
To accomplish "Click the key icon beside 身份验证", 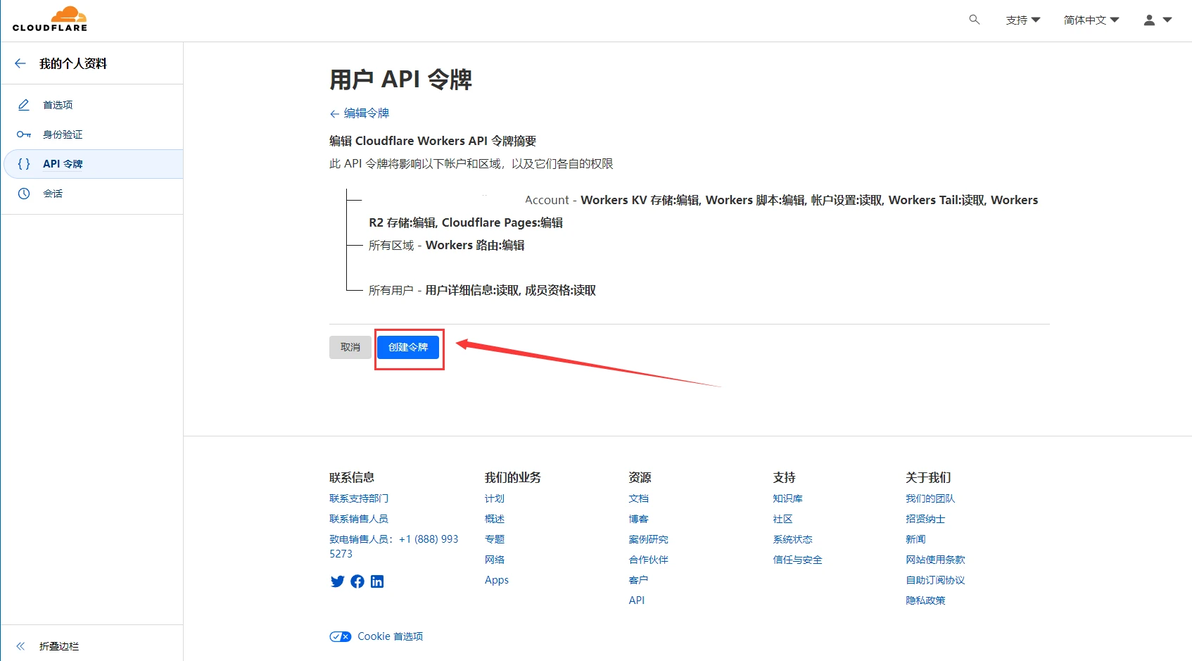I will pyautogui.click(x=24, y=134).
